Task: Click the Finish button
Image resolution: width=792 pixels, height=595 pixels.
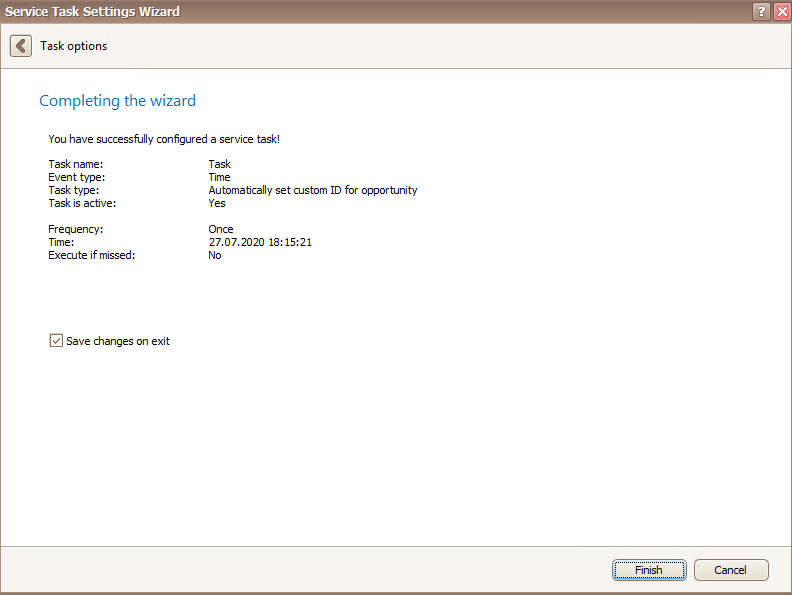Action: click(x=649, y=570)
